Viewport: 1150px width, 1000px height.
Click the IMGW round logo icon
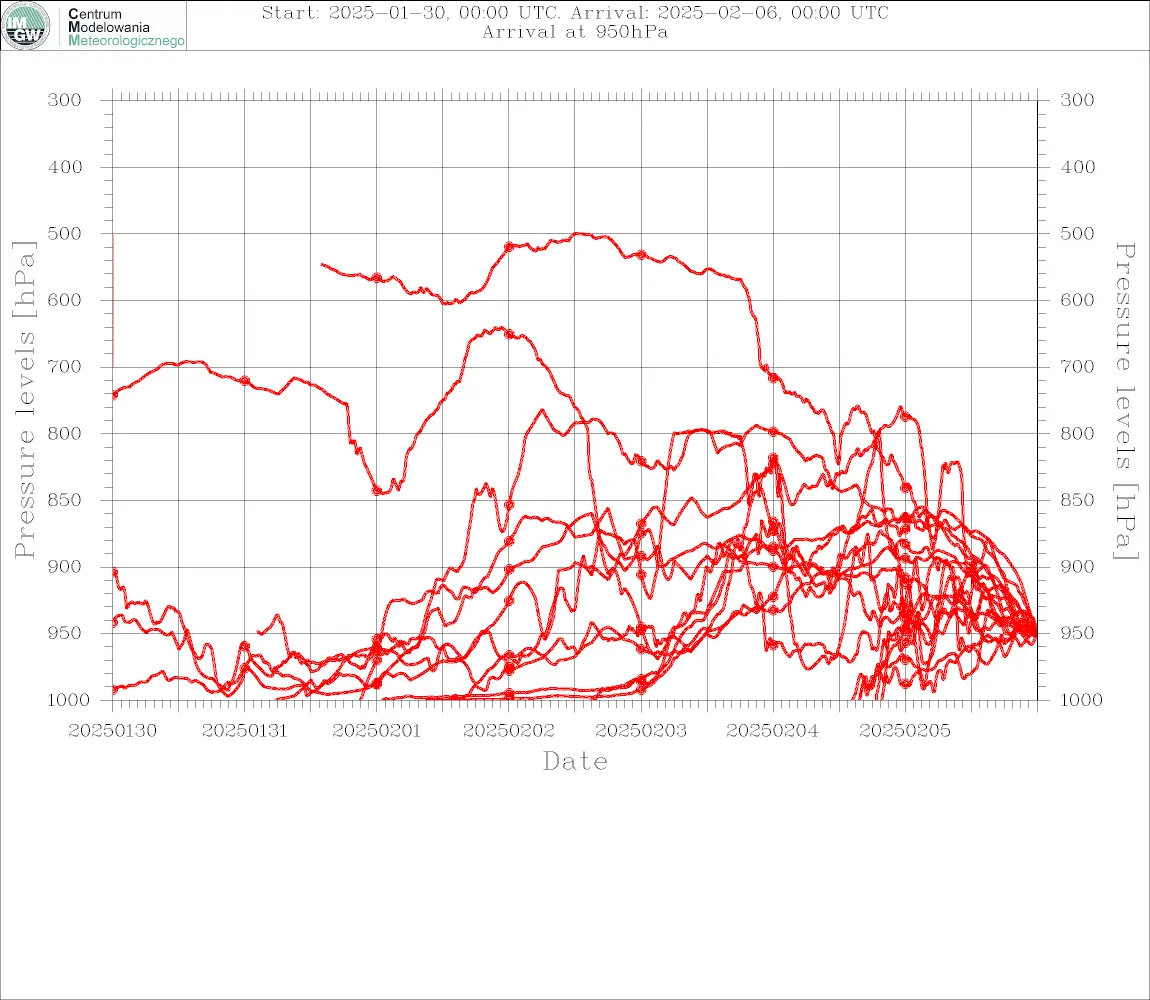pos(26,26)
